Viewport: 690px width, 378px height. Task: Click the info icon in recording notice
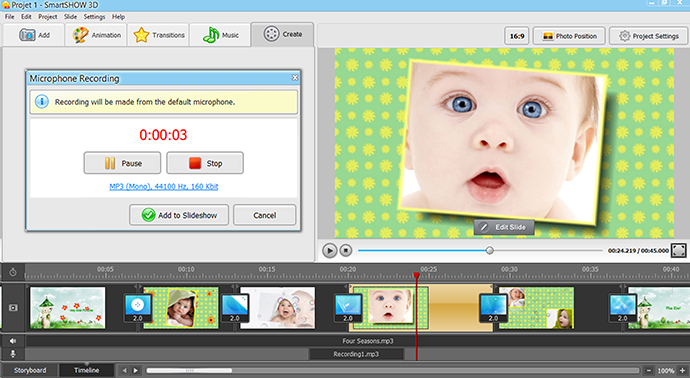(42, 102)
